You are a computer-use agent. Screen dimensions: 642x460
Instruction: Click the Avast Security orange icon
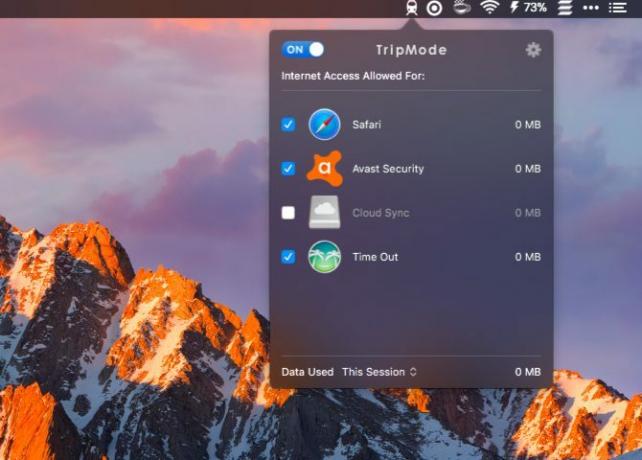click(324, 168)
